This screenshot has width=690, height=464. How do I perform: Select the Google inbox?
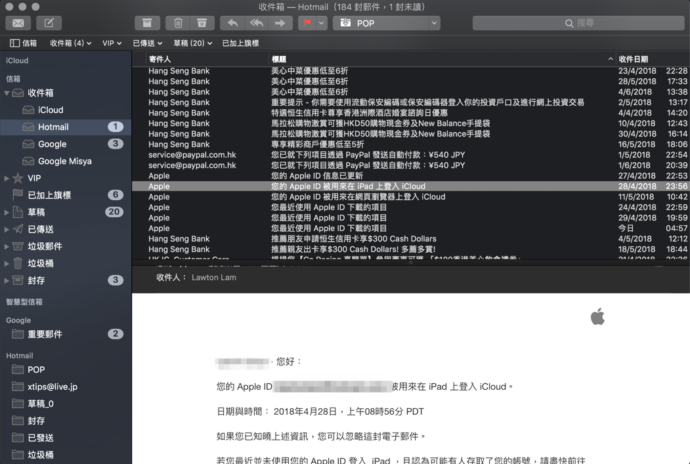pyautogui.click(x=66, y=144)
